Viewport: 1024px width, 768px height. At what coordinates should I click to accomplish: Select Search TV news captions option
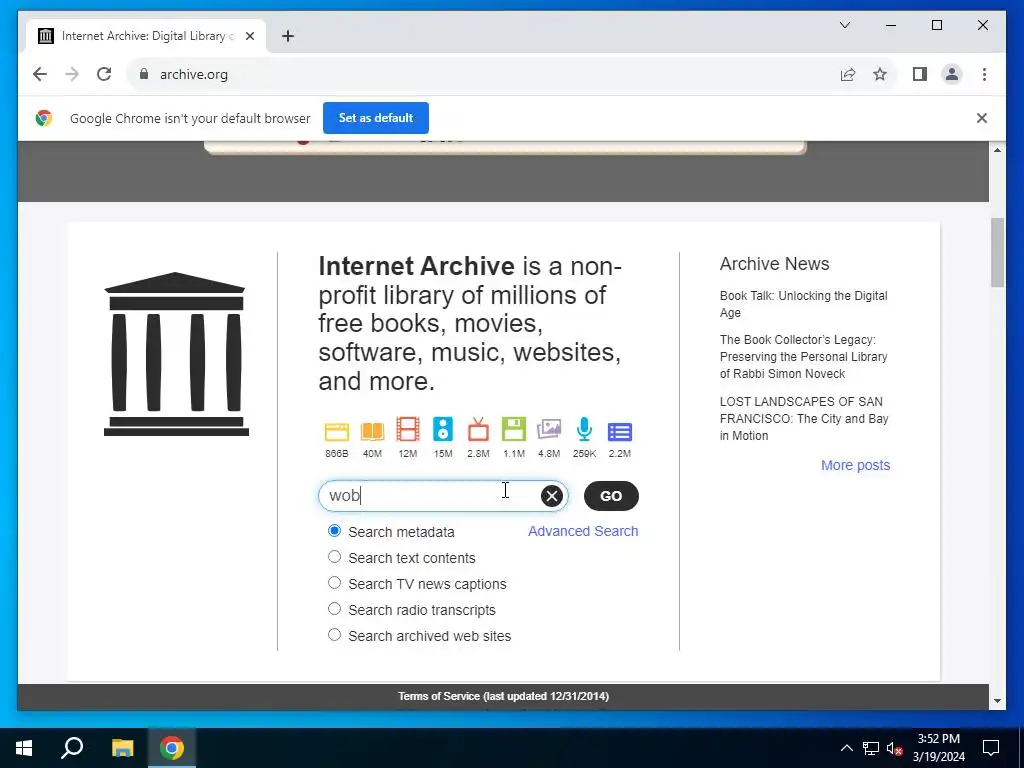334,583
